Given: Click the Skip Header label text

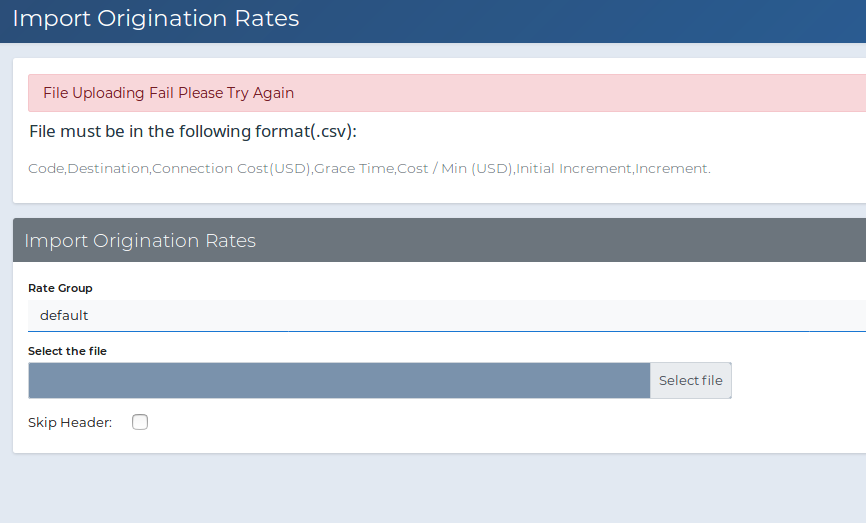Looking at the screenshot, I should [70, 422].
